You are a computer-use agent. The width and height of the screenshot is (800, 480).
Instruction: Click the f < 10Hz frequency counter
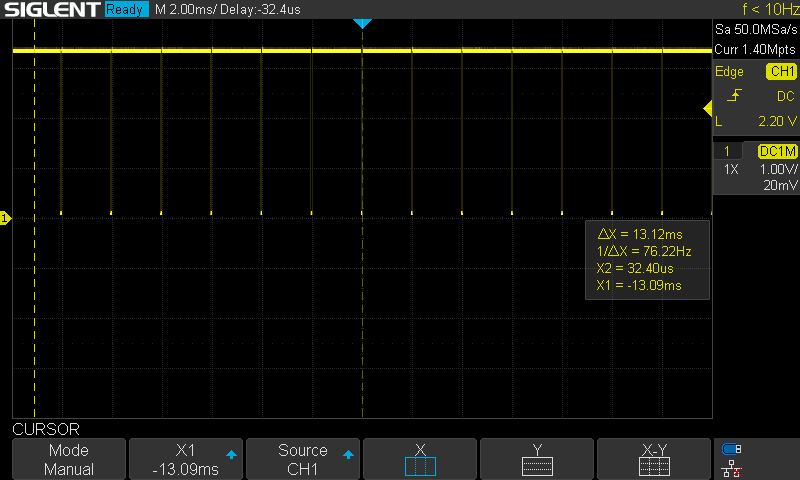pyautogui.click(x=770, y=9)
